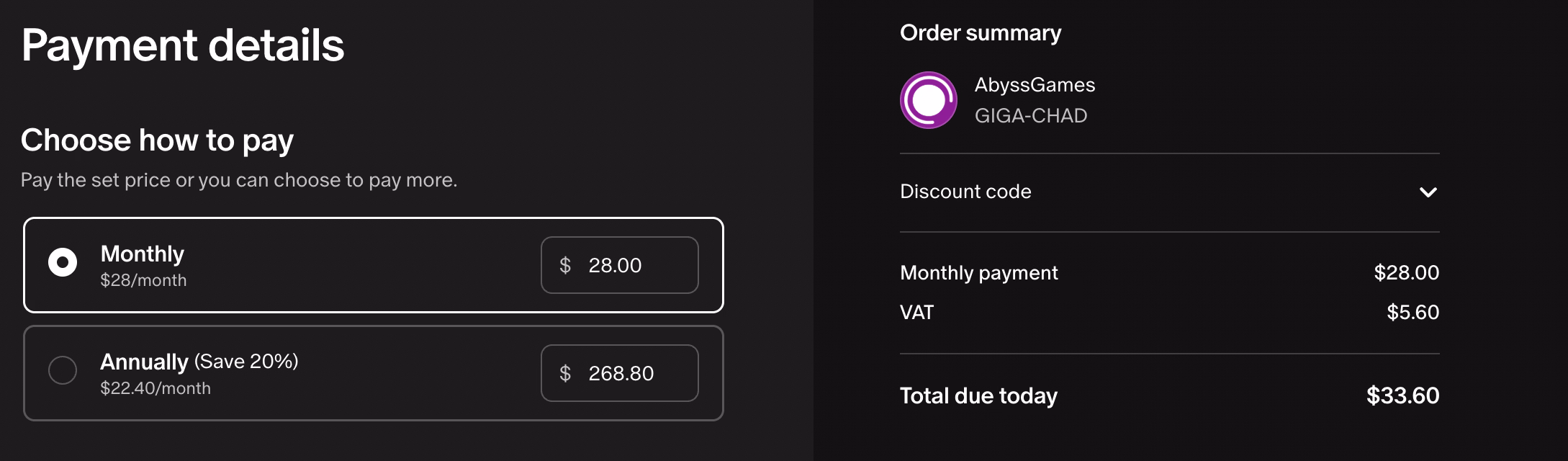Screen dimensions: 1568x461
Task: Click the Order summary heading
Action: [981, 33]
